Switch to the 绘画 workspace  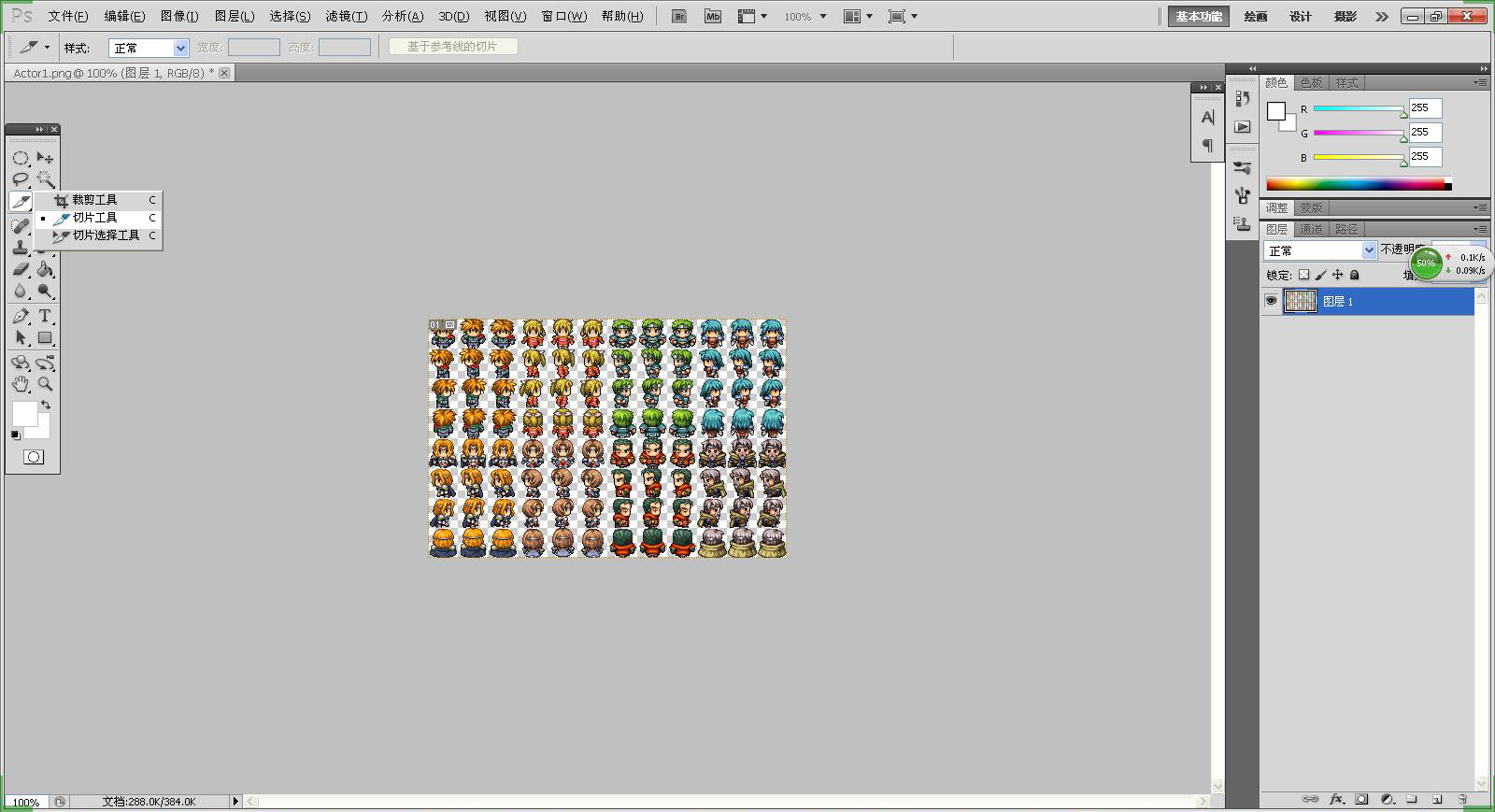pos(1256,16)
